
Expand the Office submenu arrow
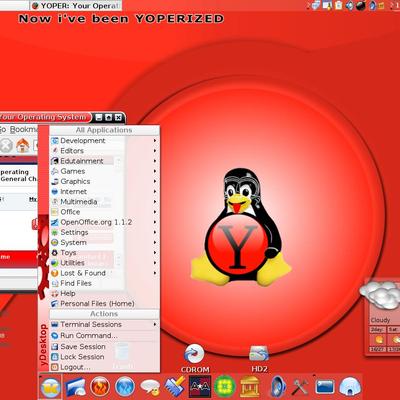[x=155, y=212]
